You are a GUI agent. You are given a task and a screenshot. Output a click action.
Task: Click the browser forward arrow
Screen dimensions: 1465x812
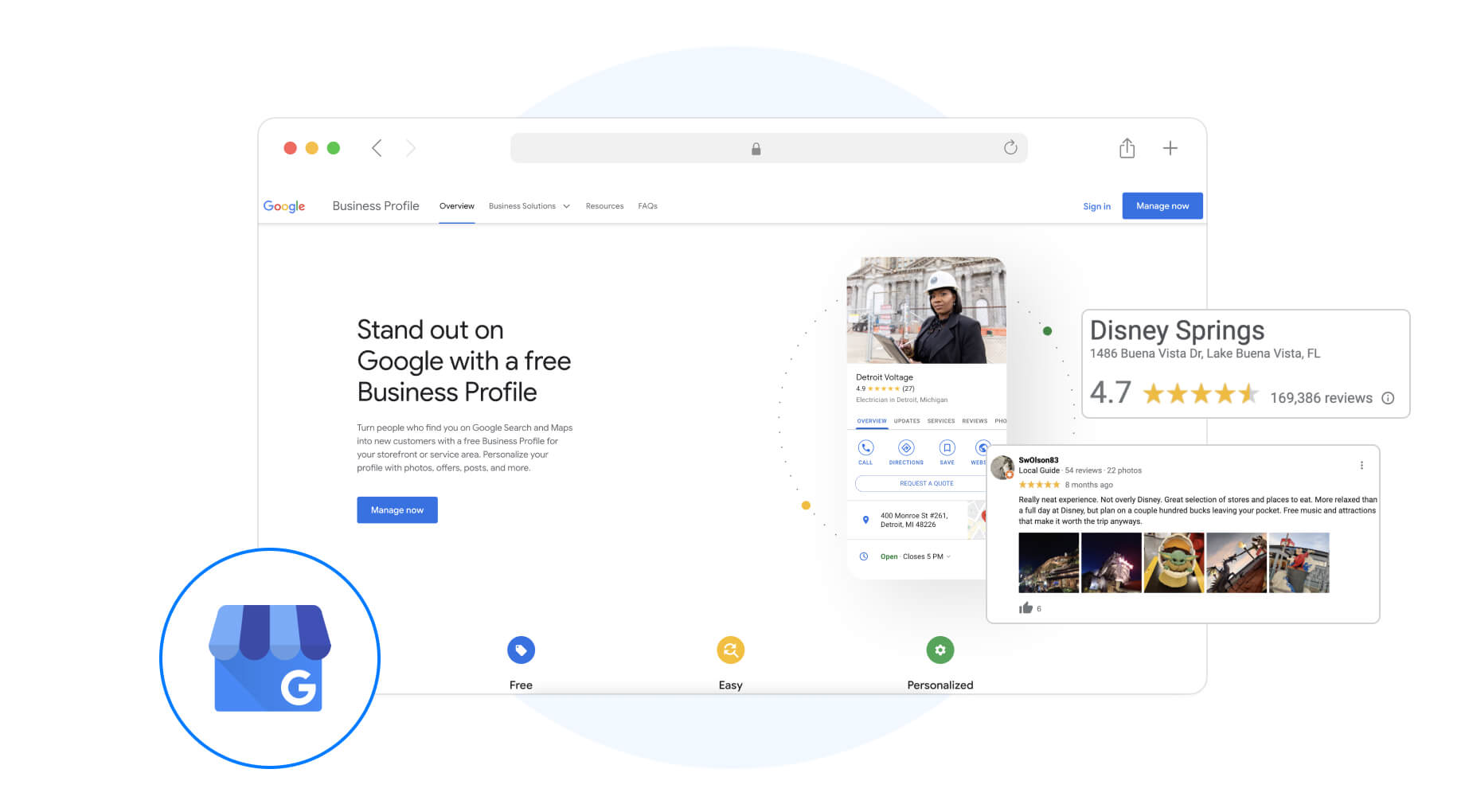411,148
